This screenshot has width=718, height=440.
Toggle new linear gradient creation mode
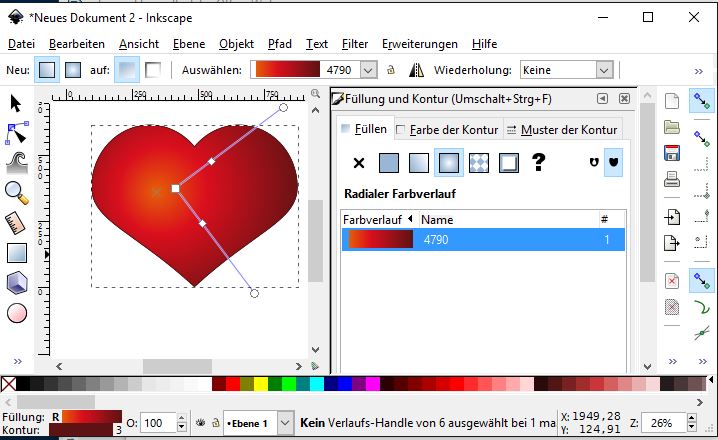pyautogui.click(x=47, y=70)
